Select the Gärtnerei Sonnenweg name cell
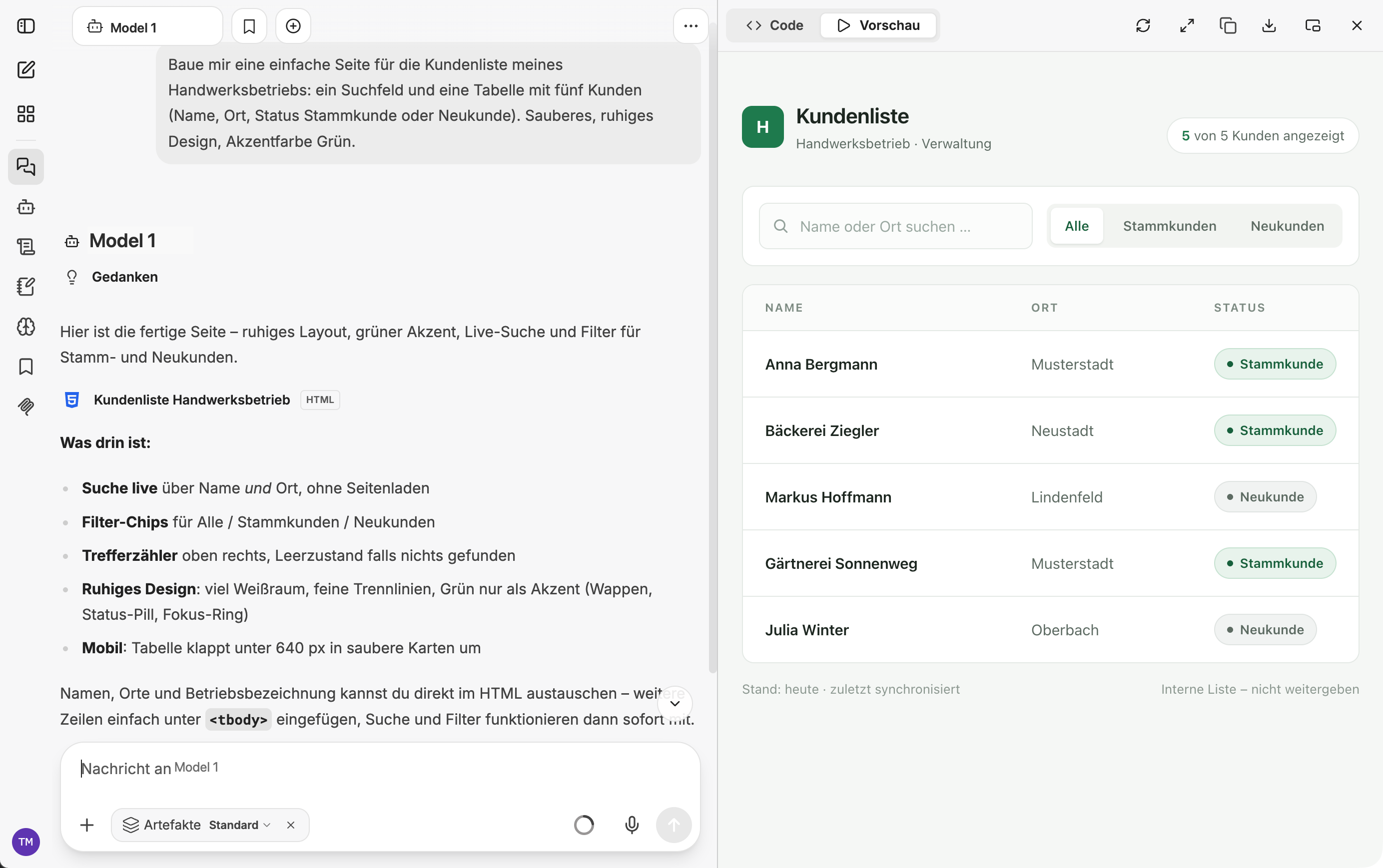The height and width of the screenshot is (868, 1383). click(841, 563)
